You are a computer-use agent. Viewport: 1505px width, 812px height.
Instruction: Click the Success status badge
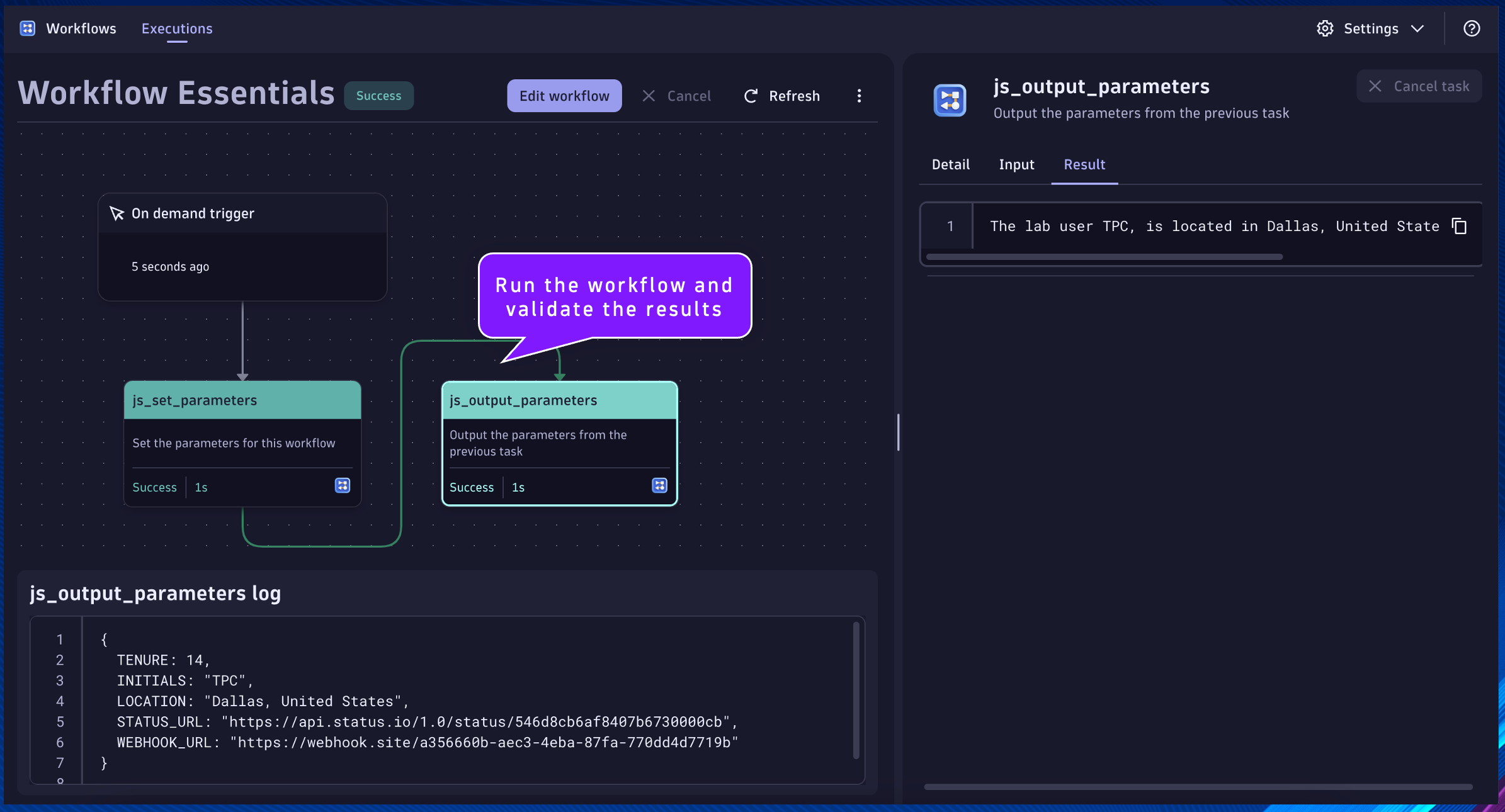coord(378,96)
